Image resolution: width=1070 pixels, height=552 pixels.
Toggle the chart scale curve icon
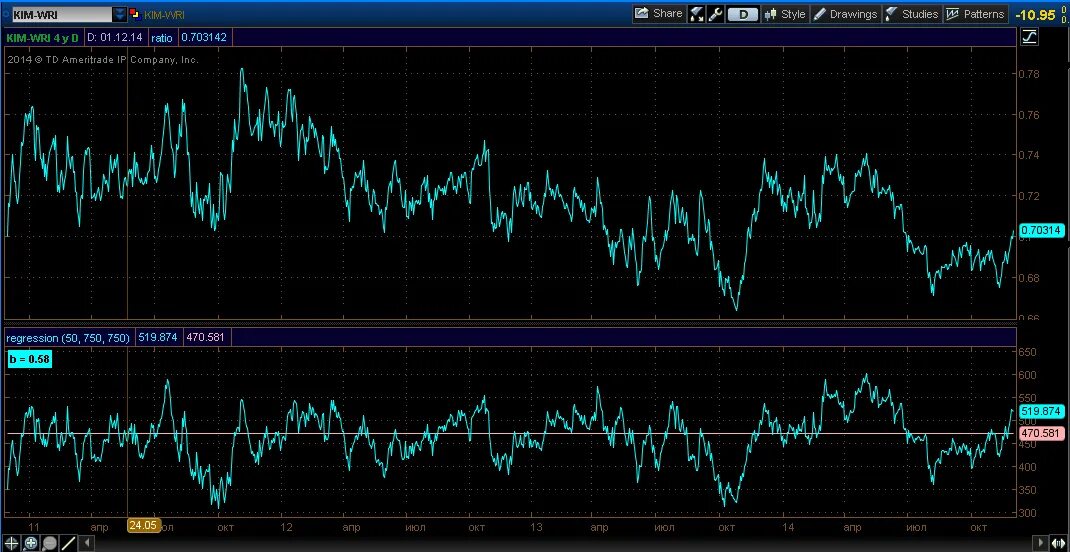point(1029,37)
